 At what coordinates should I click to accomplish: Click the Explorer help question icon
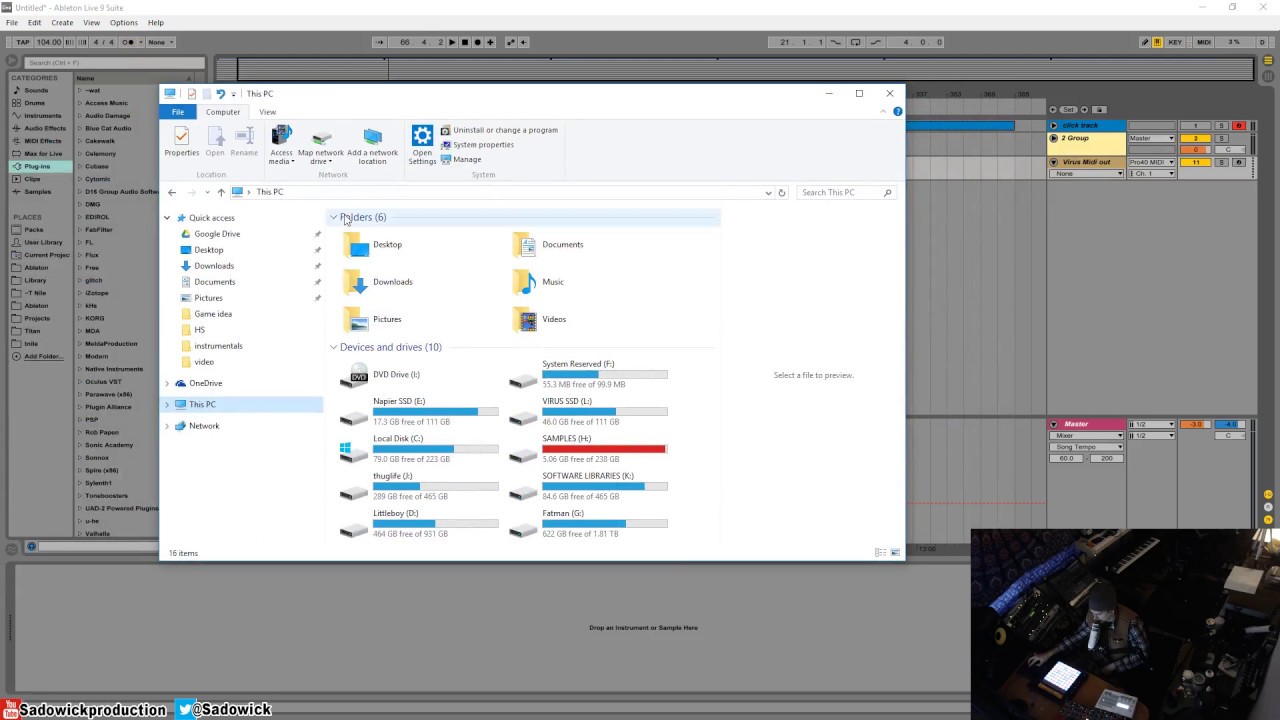coord(897,112)
